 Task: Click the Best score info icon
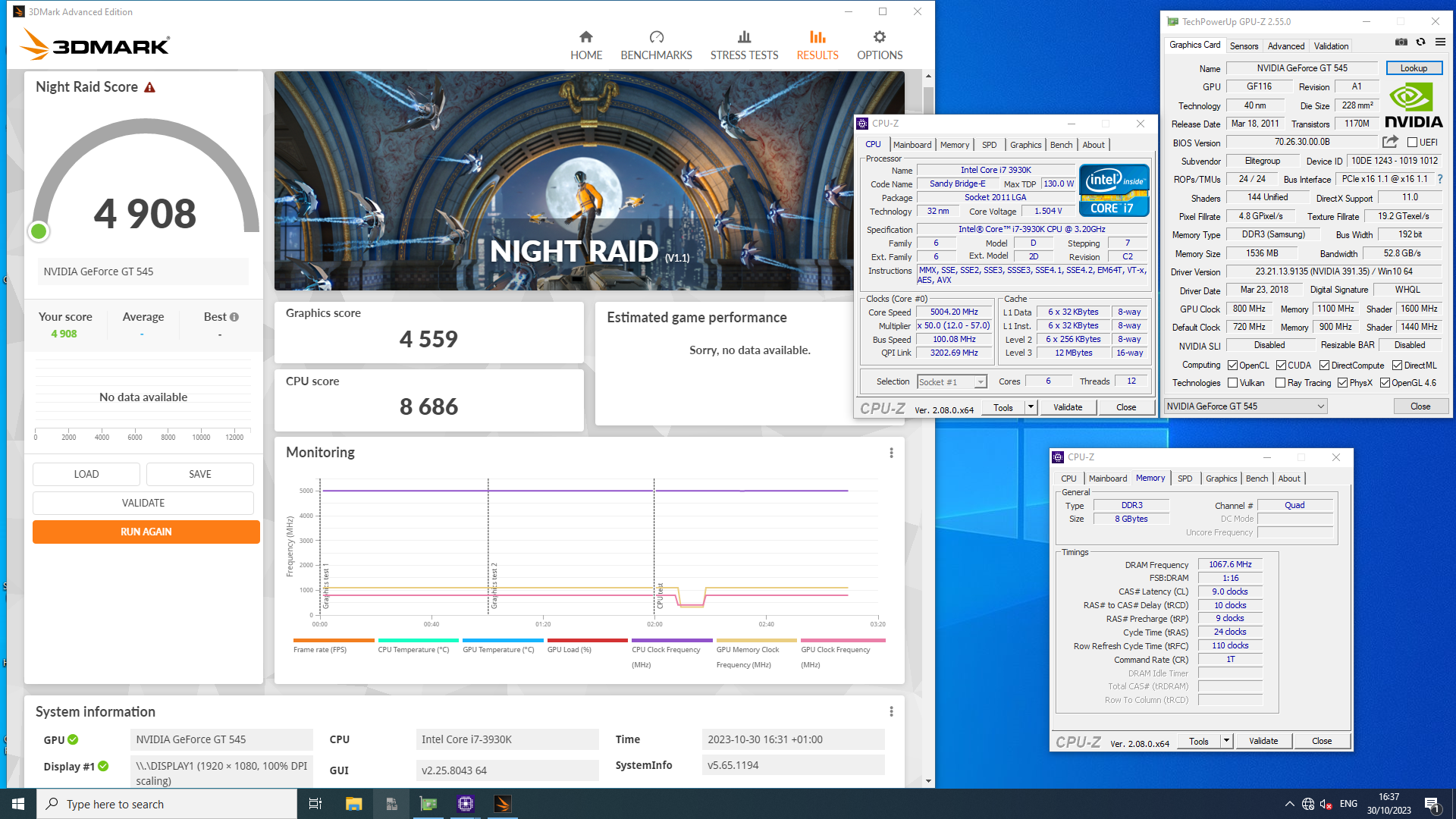click(x=234, y=317)
